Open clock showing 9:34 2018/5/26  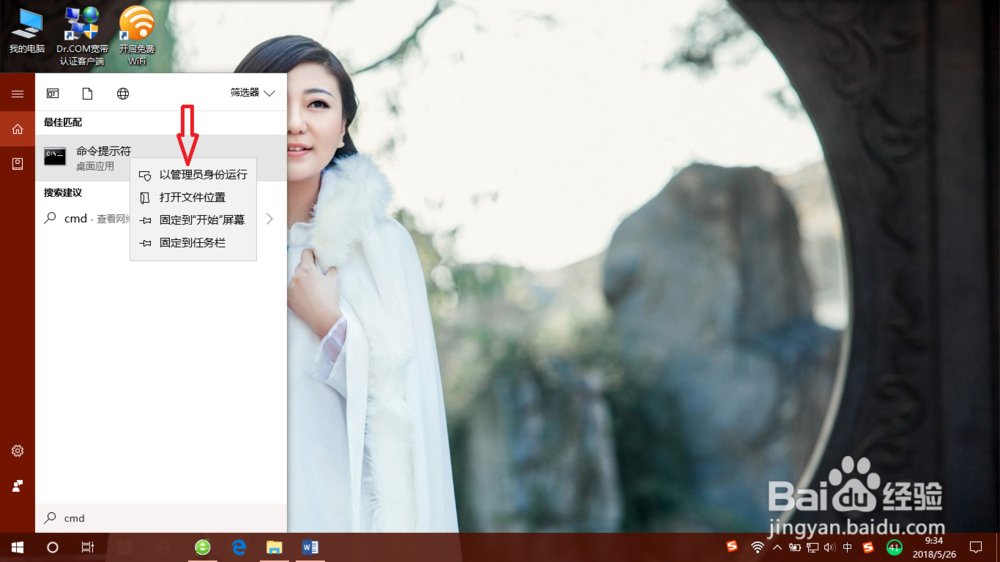click(x=934, y=547)
